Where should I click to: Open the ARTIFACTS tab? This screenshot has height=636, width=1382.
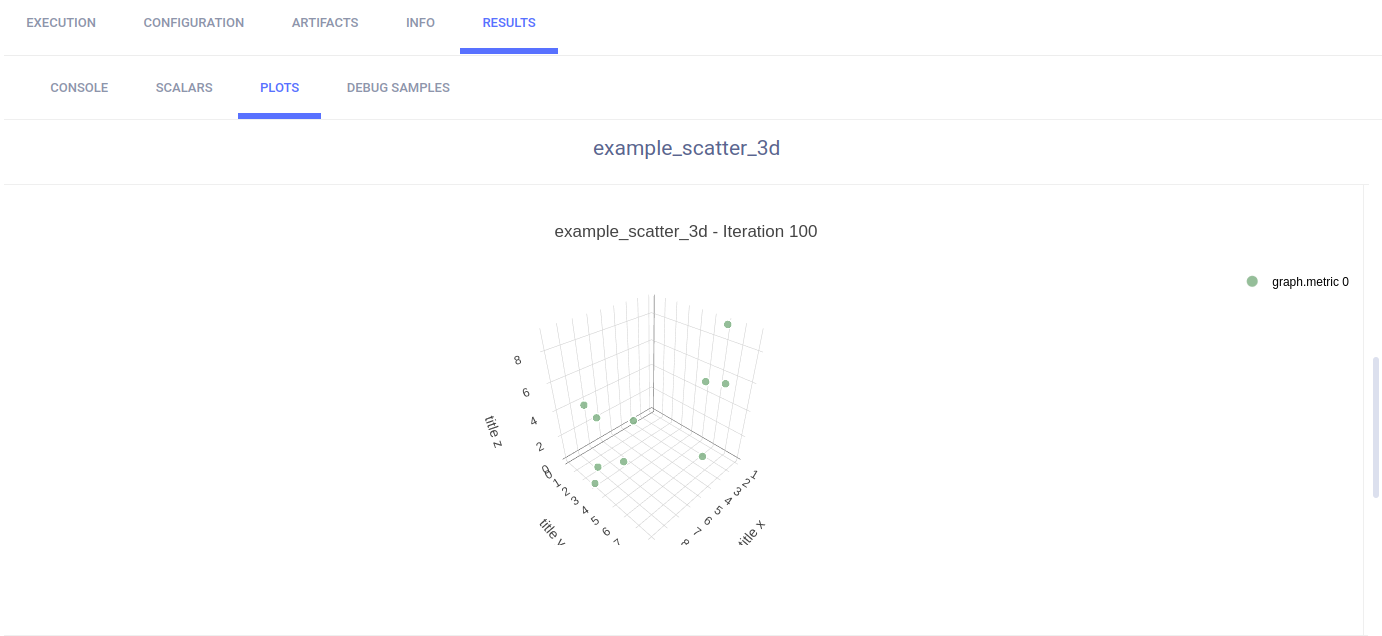tap(325, 23)
